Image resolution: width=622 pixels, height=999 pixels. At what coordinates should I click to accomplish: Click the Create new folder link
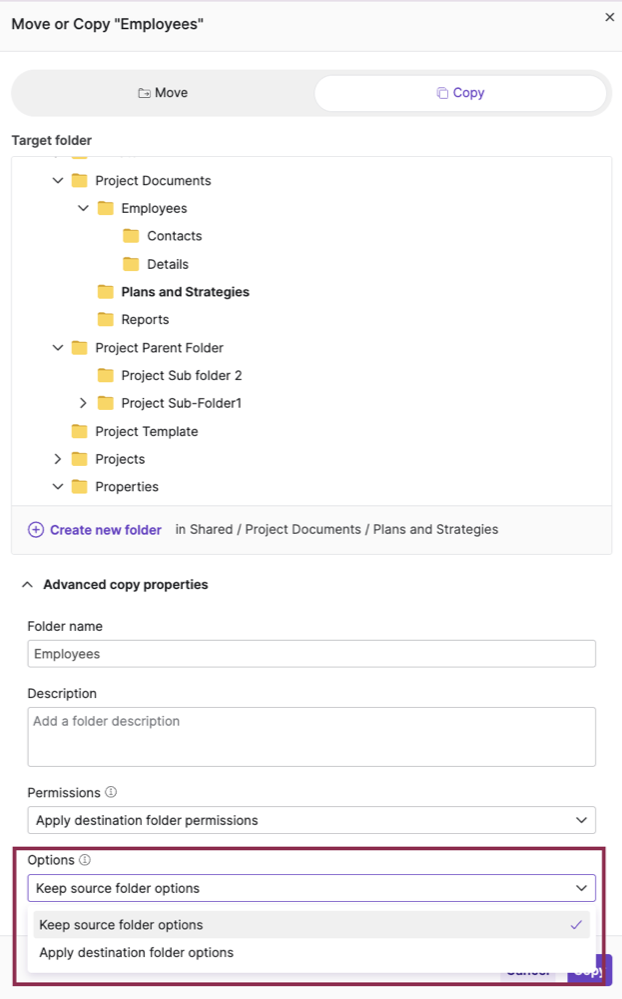[x=106, y=529]
